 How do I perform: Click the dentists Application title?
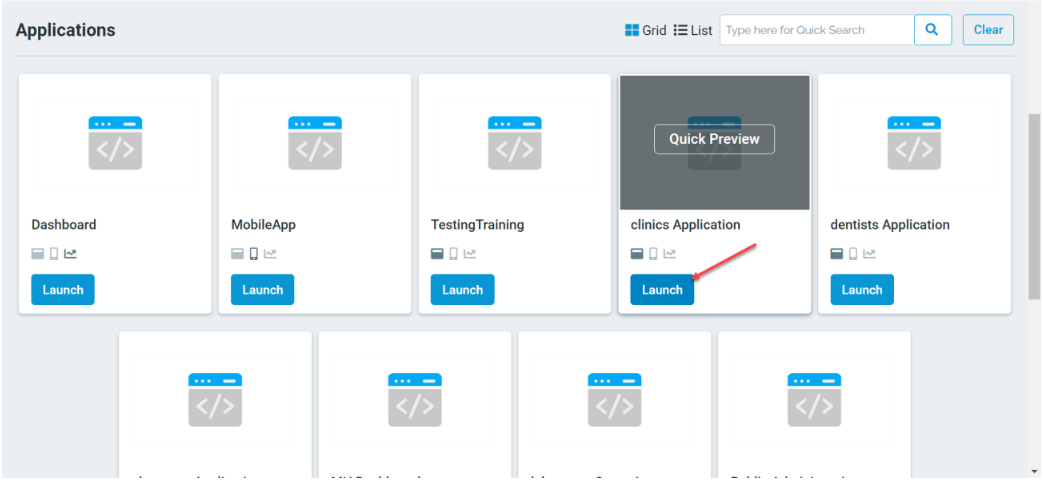click(890, 225)
